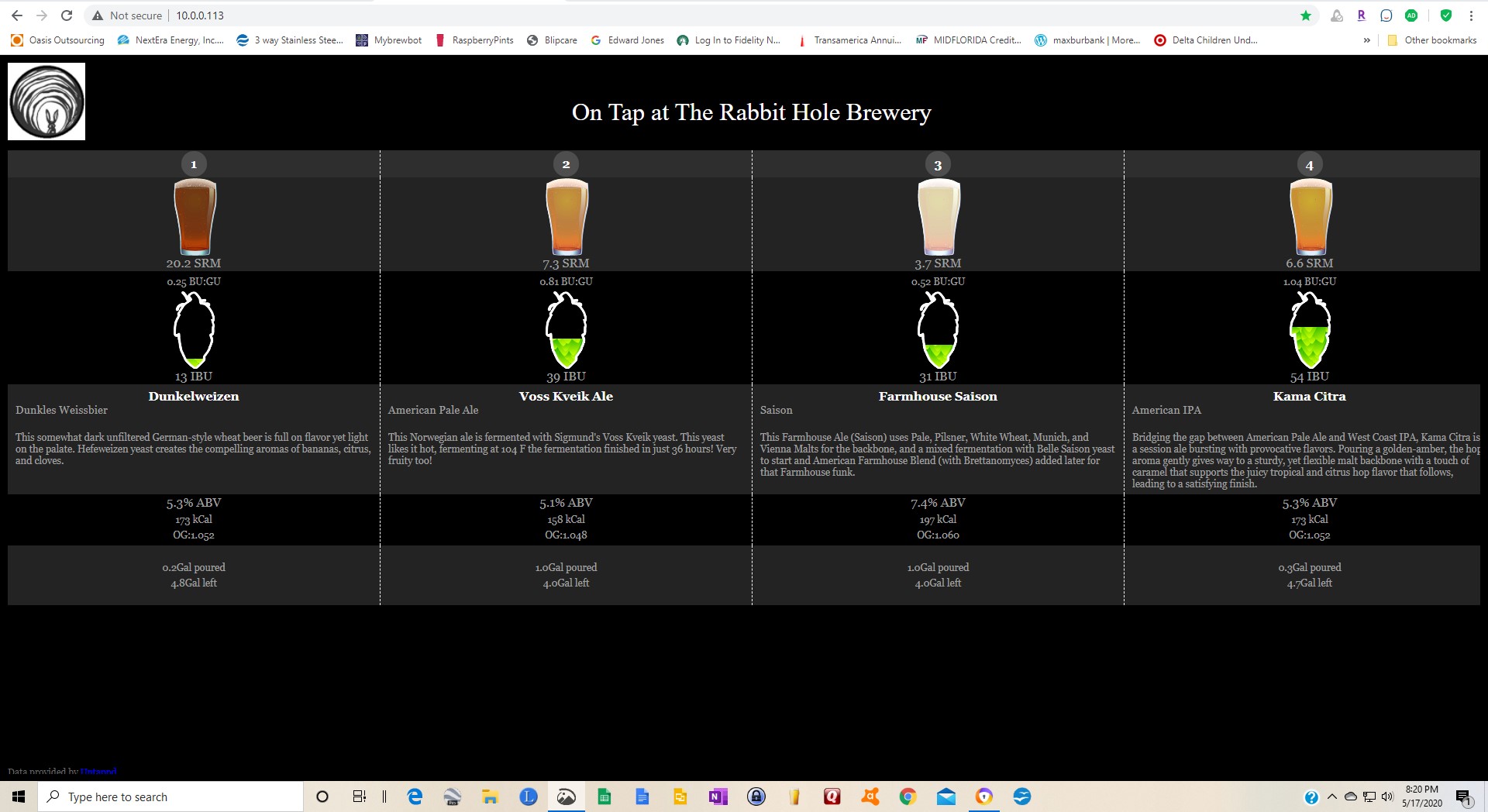Open the RaspberryPints bookmark
Screen dimensions: 1488x812
[474, 40]
